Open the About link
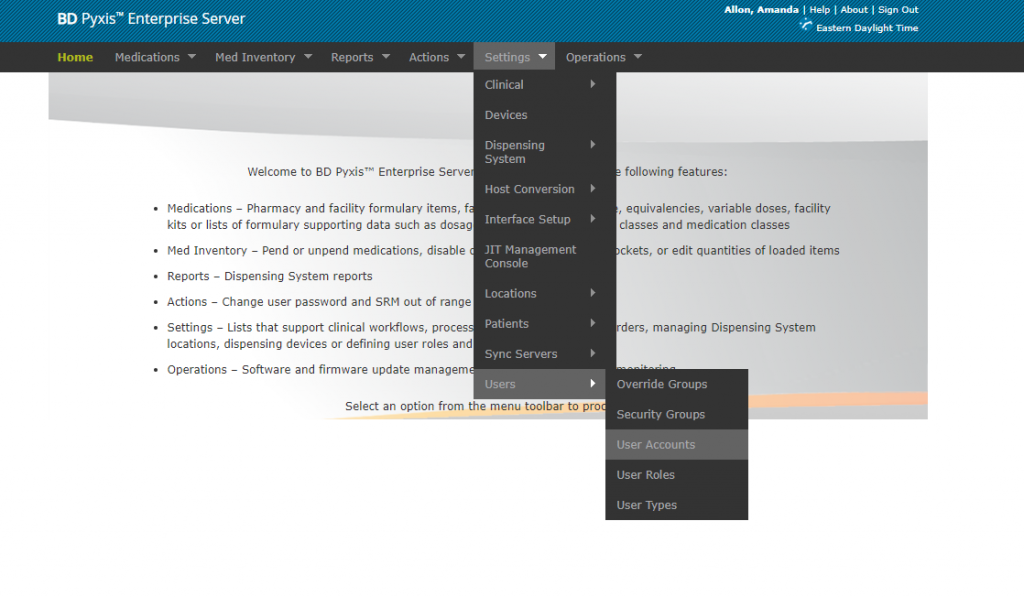 point(854,10)
